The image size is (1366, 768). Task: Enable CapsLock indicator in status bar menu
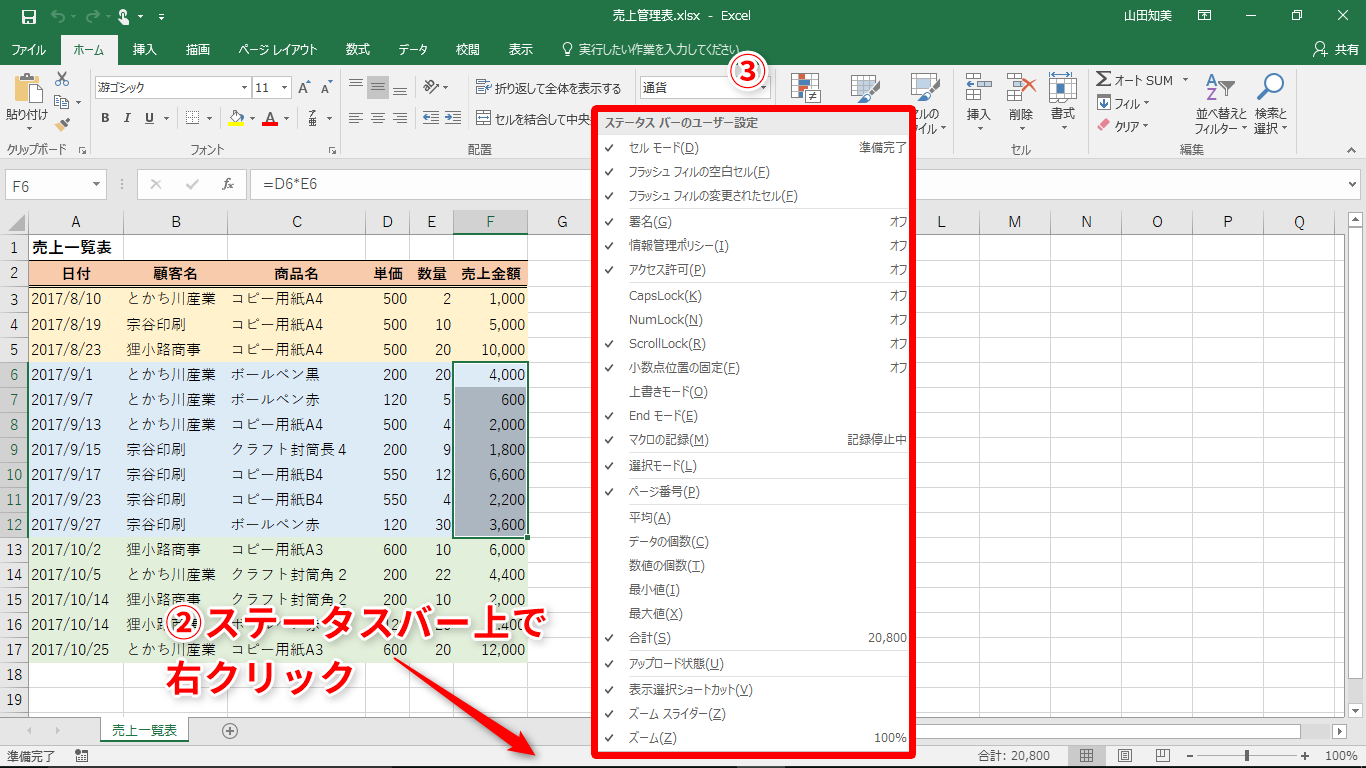pos(755,296)
